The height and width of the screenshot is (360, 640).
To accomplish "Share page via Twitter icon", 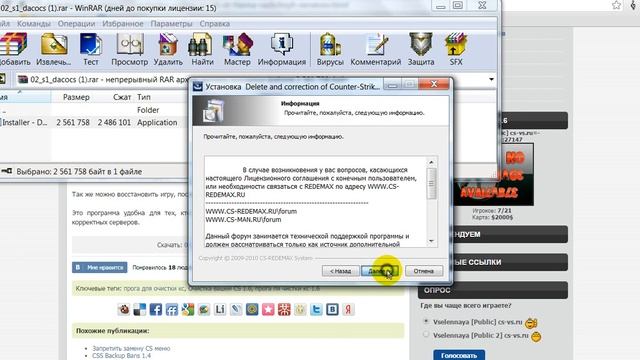I will point(316,309).
